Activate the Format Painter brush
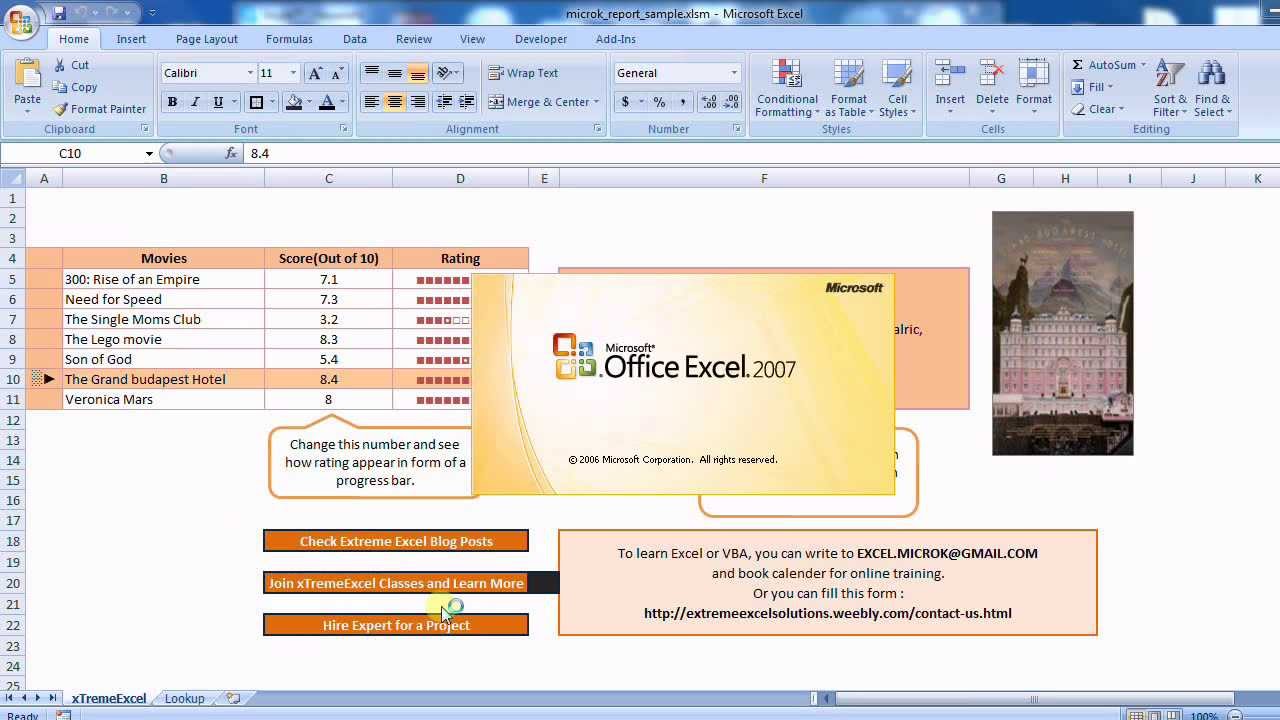Screen dimensions: 1280x720 pos(60,109)
